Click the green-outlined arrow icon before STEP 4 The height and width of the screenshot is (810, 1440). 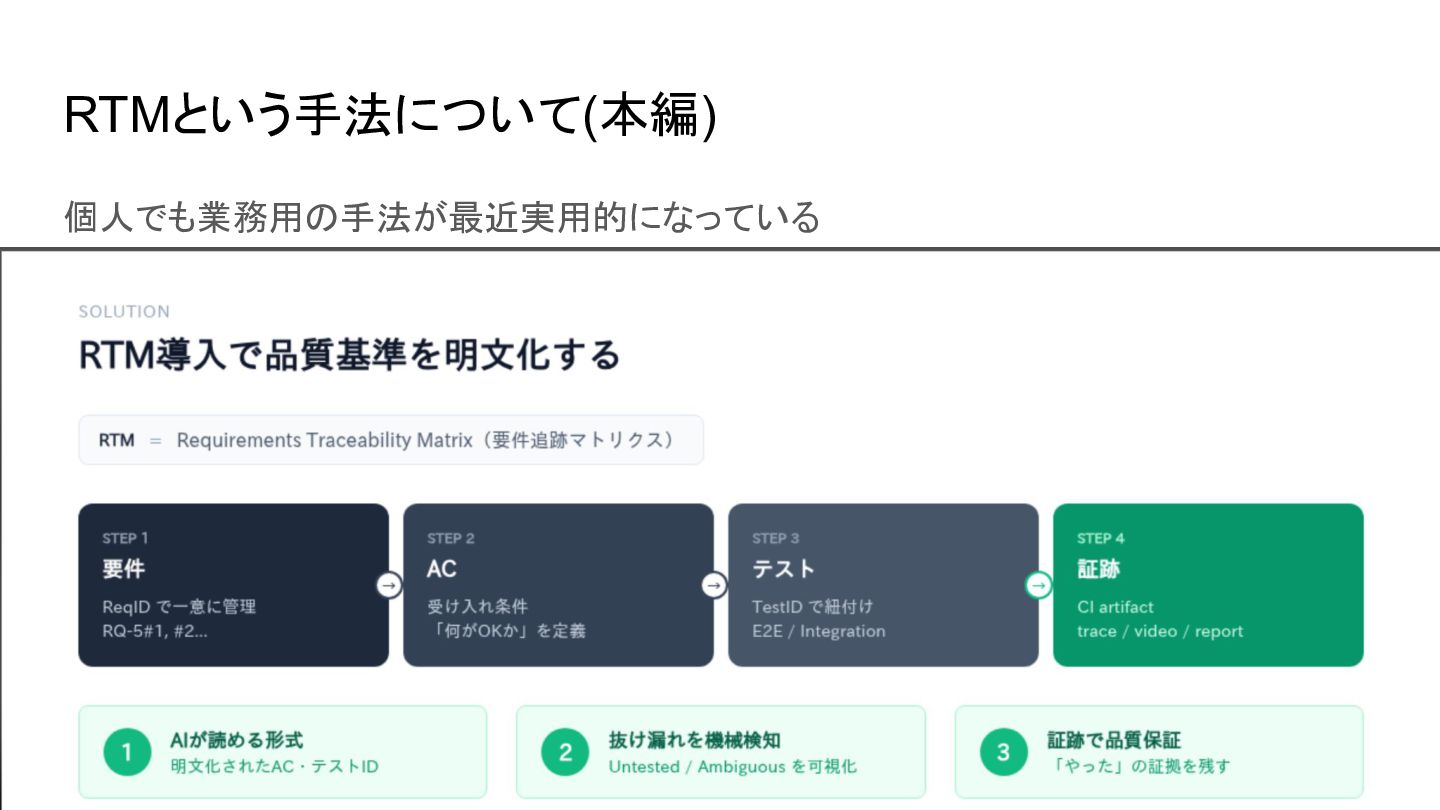[1039, 585]
